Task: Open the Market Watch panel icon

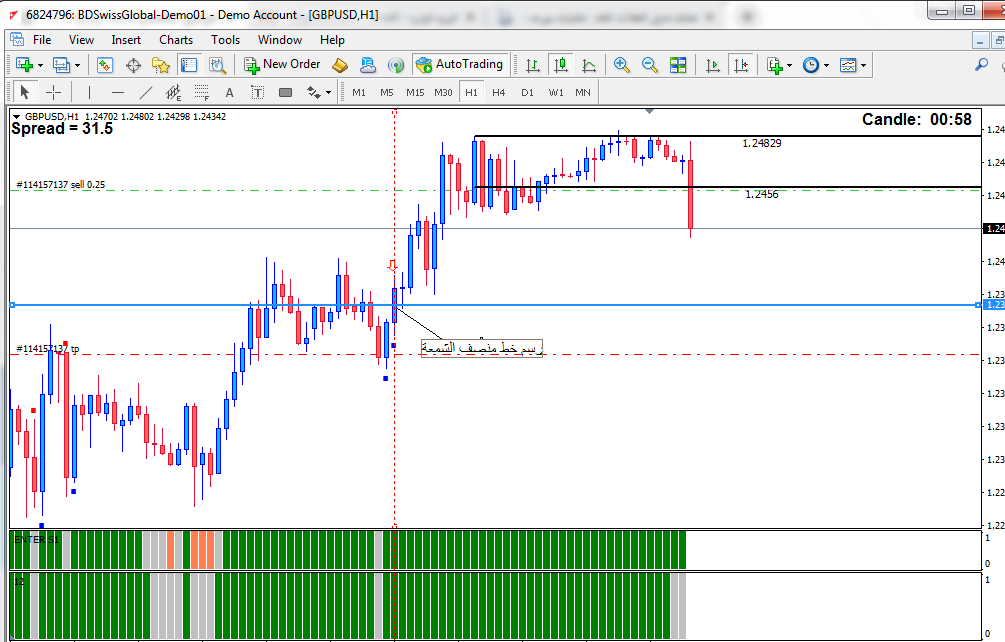Action: click(x=105, y=65)
